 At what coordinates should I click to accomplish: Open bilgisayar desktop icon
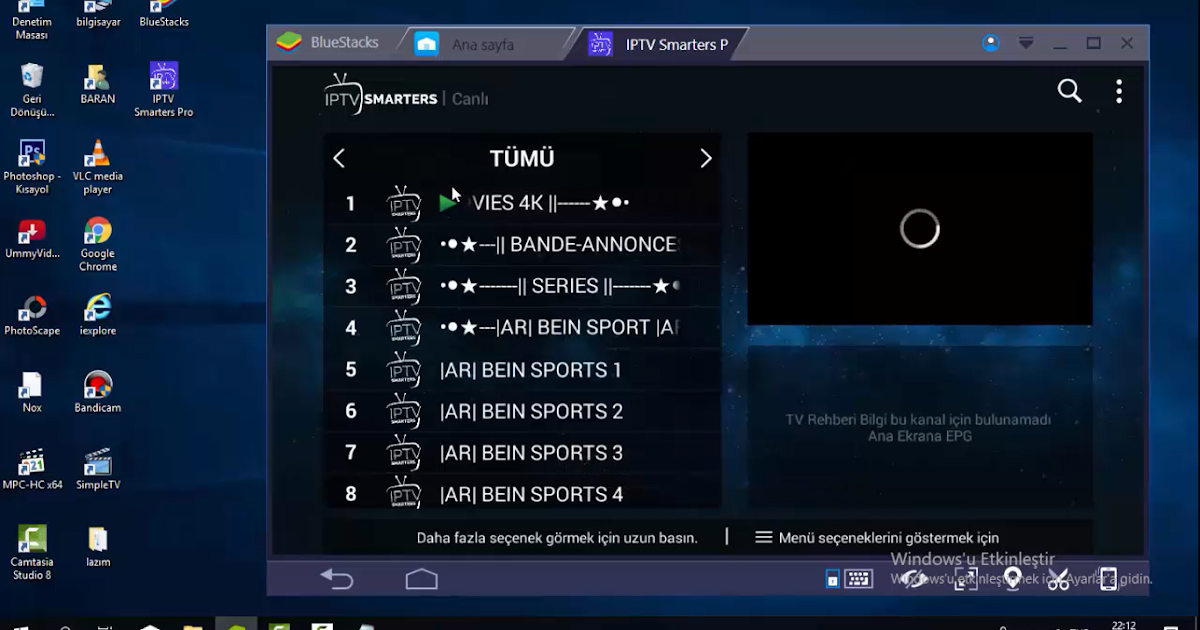98,14
